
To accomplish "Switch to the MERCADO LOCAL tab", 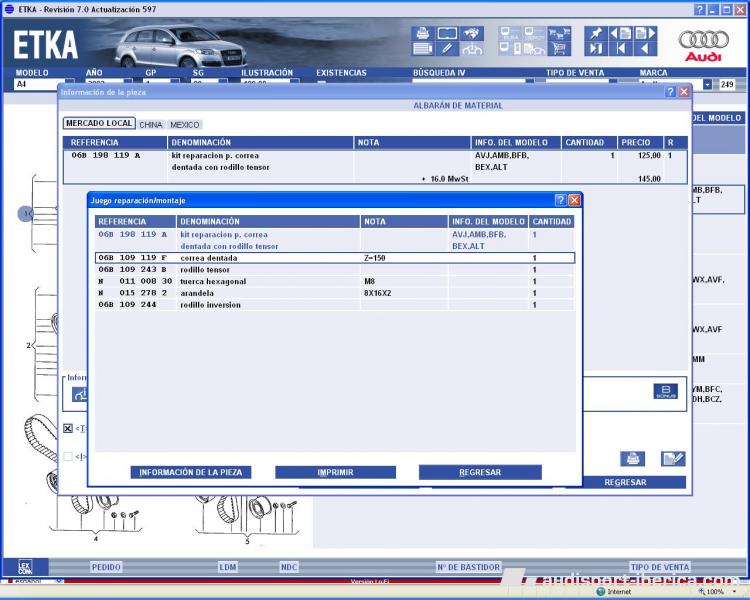I will tap(99, 123).
